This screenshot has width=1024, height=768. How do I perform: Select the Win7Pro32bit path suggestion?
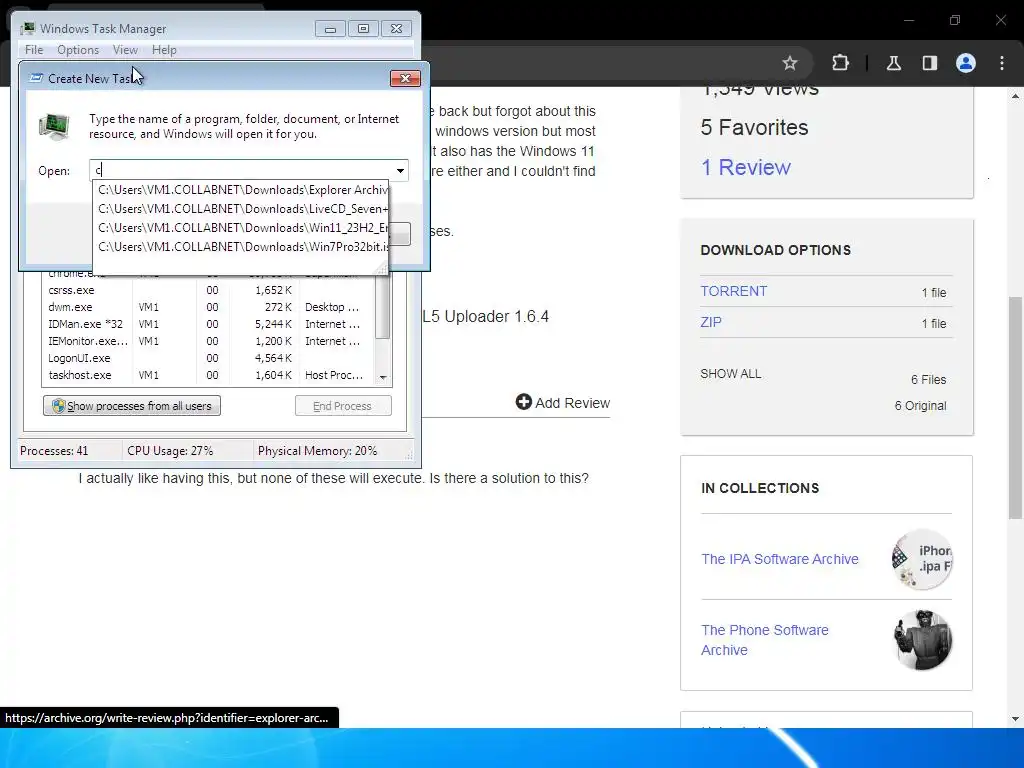pos(241,247)
